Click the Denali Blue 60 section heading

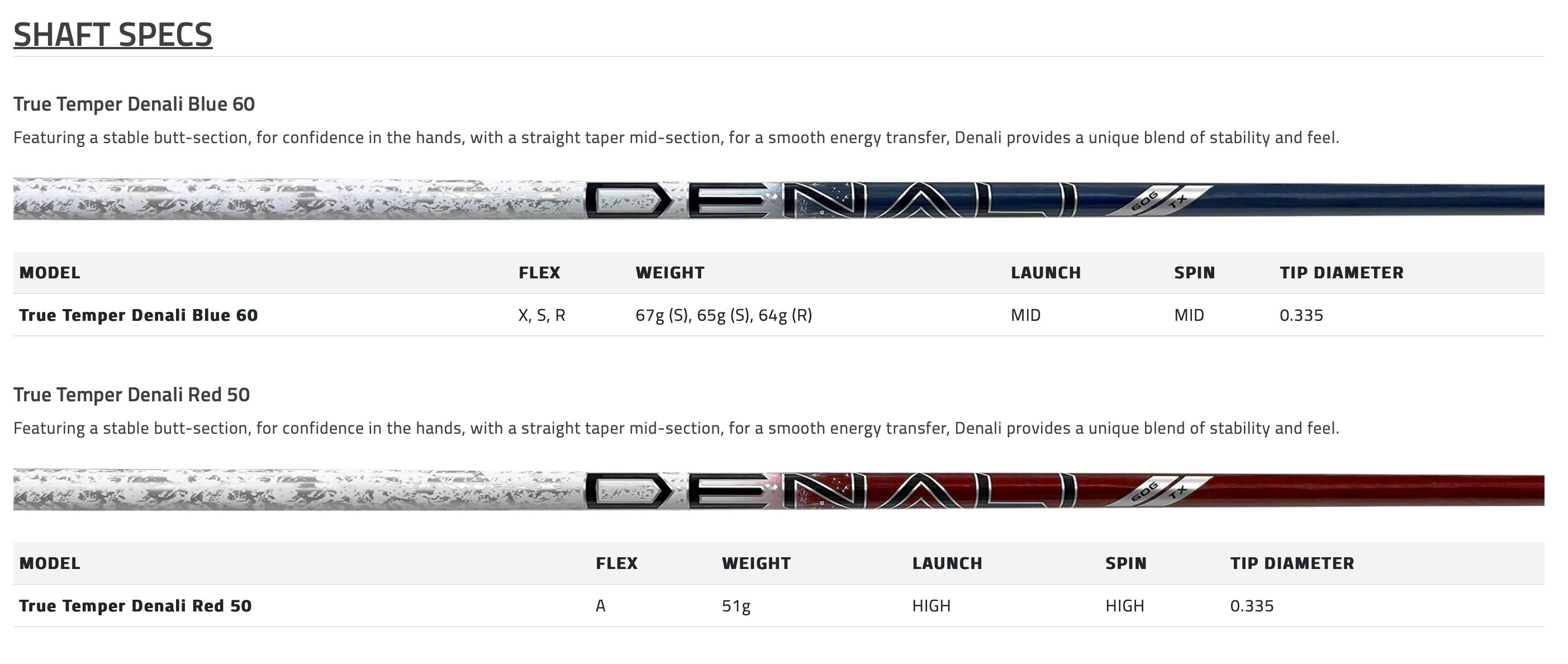pos(134,104)
